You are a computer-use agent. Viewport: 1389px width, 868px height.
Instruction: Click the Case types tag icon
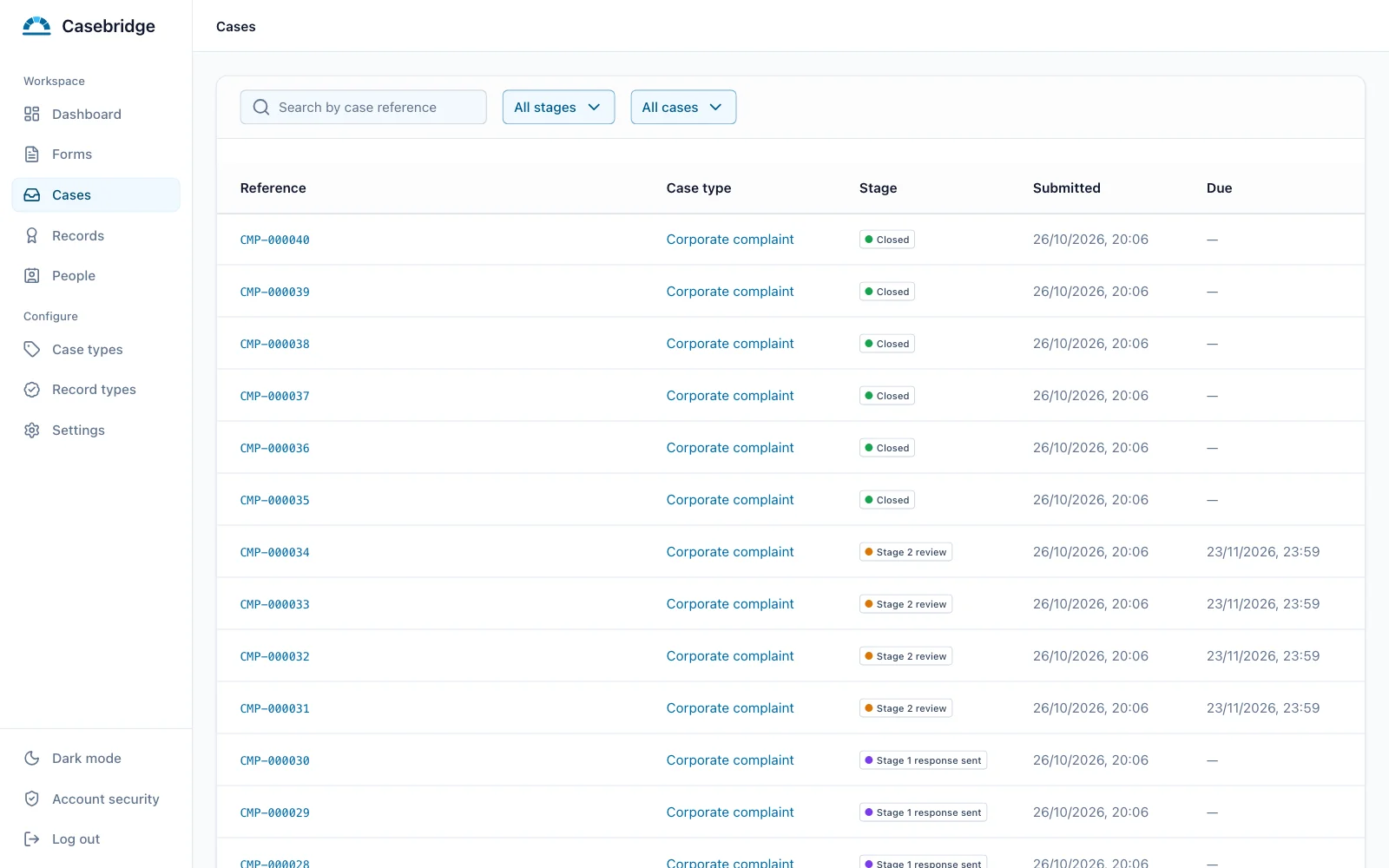32,349
